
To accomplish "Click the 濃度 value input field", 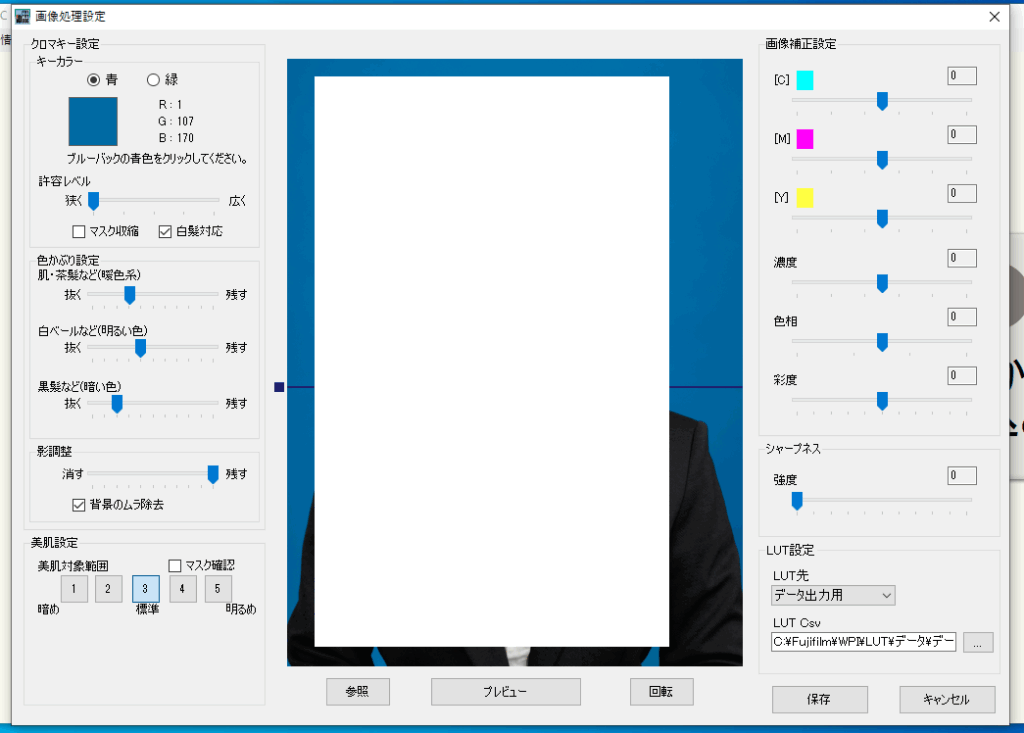I will (961, 259).
